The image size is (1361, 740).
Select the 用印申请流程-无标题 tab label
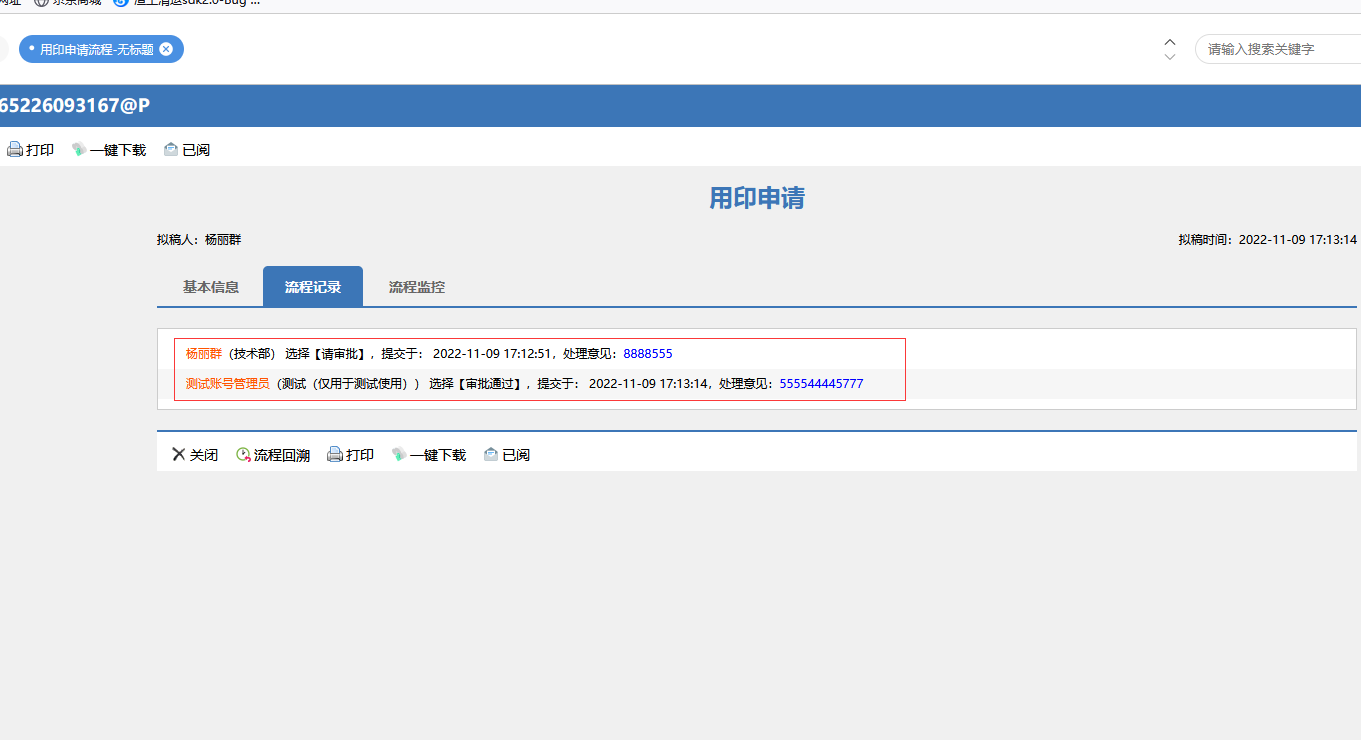[97, 49]
